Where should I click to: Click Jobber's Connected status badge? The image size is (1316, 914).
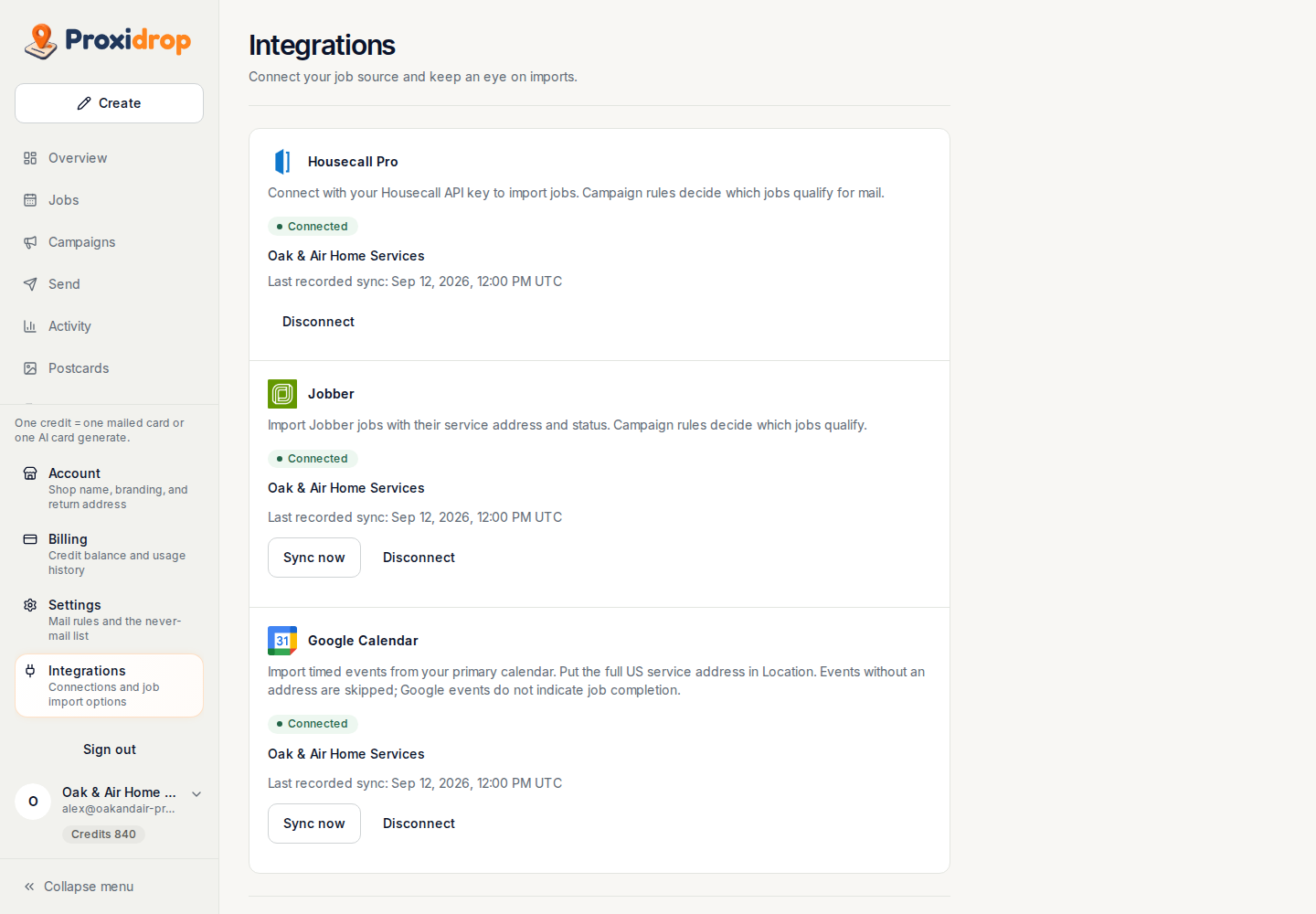[313, 459]
